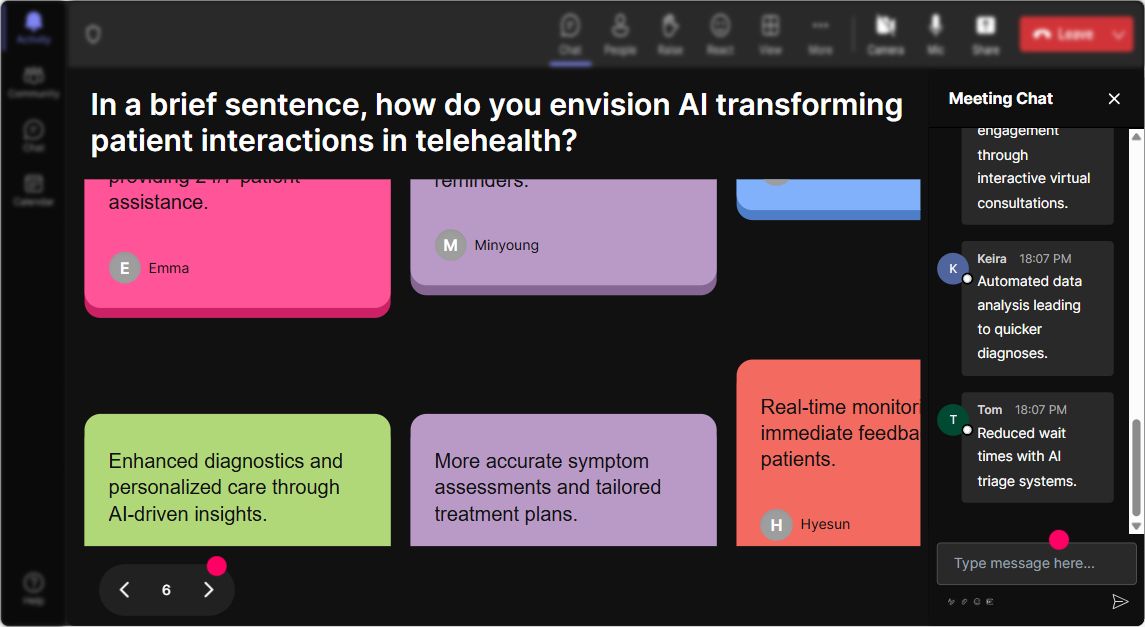Go to the next slide arrow
The width and height of the screenshot is (1145, 627).
click(x=209, y=590)
